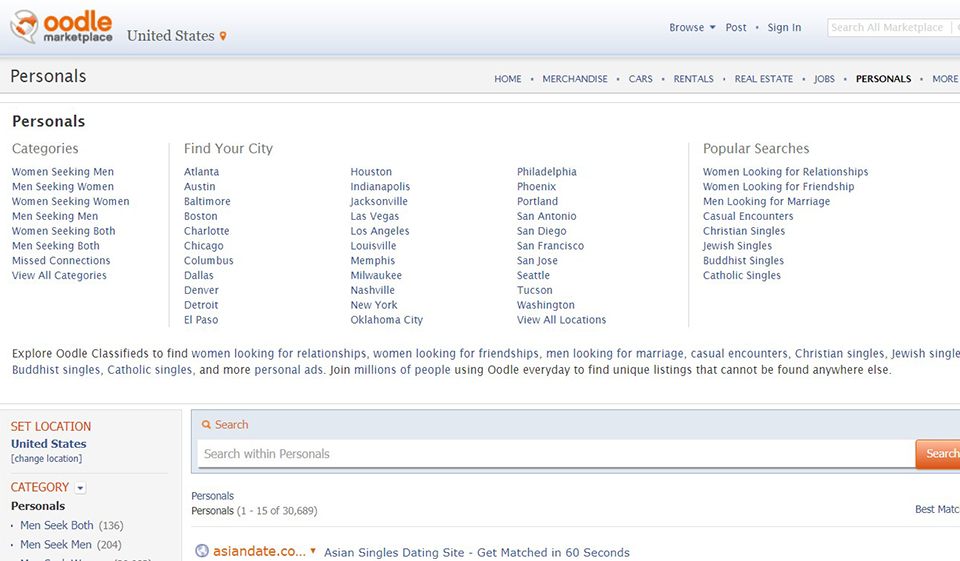
Task: Click the Search within Personals field
Action: (556, 454)
